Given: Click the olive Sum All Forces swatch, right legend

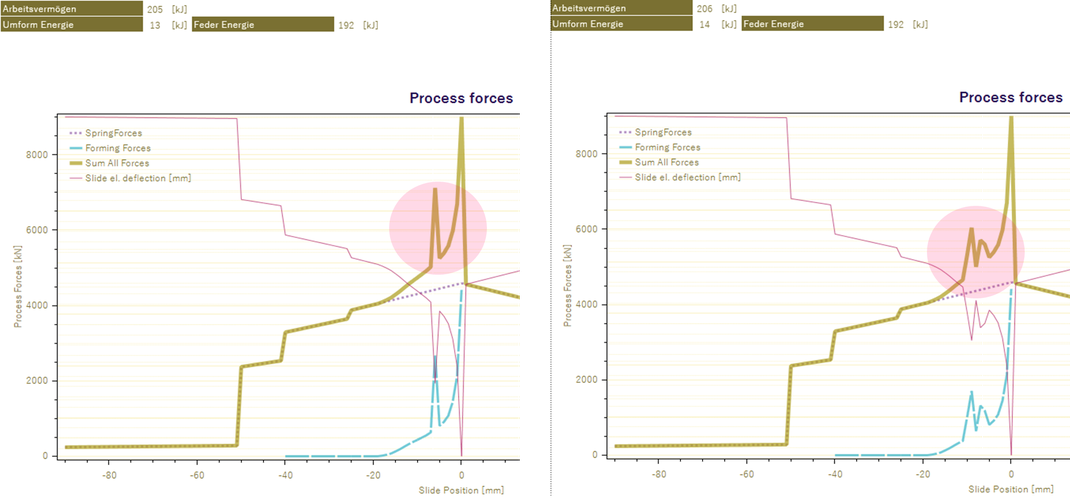Looking at the screenshot, I should click(624, 162).
